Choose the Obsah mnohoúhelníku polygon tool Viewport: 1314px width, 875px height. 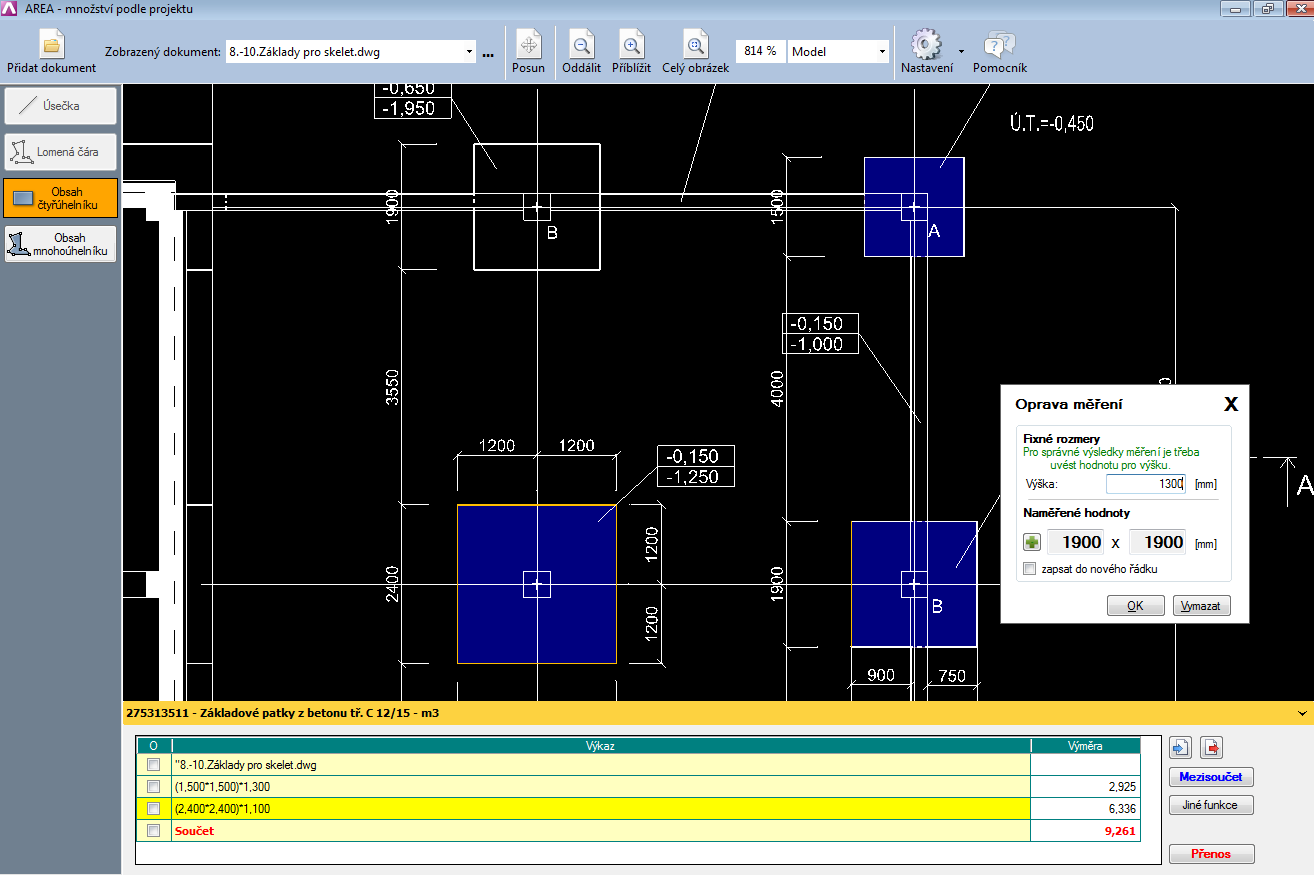60,244
